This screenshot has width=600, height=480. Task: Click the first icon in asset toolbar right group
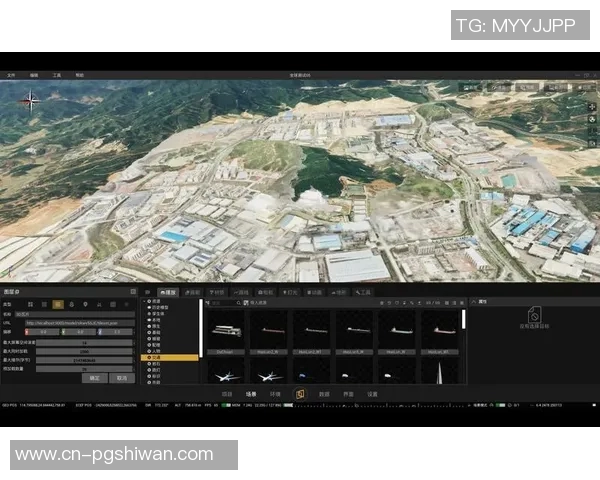click(x=382, y=303)
